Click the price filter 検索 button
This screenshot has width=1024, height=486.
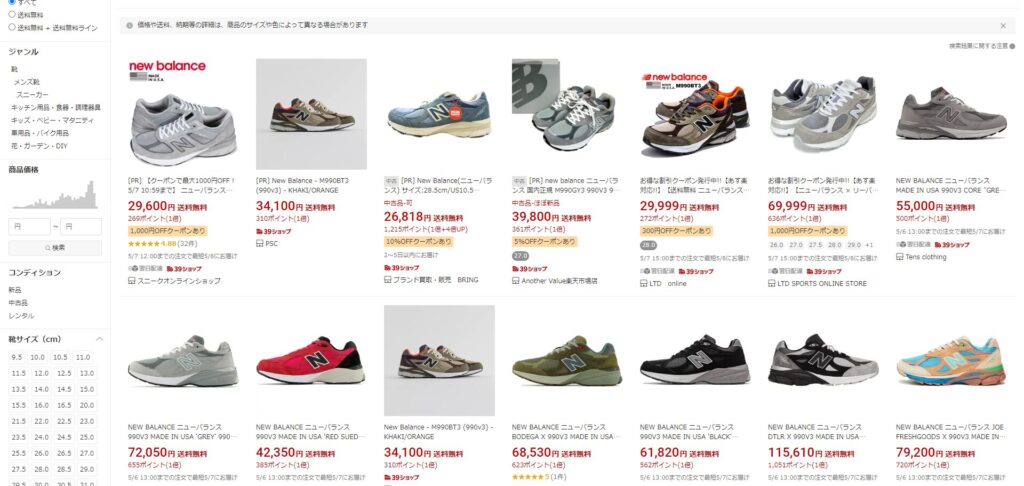click(x=55, y=248)
